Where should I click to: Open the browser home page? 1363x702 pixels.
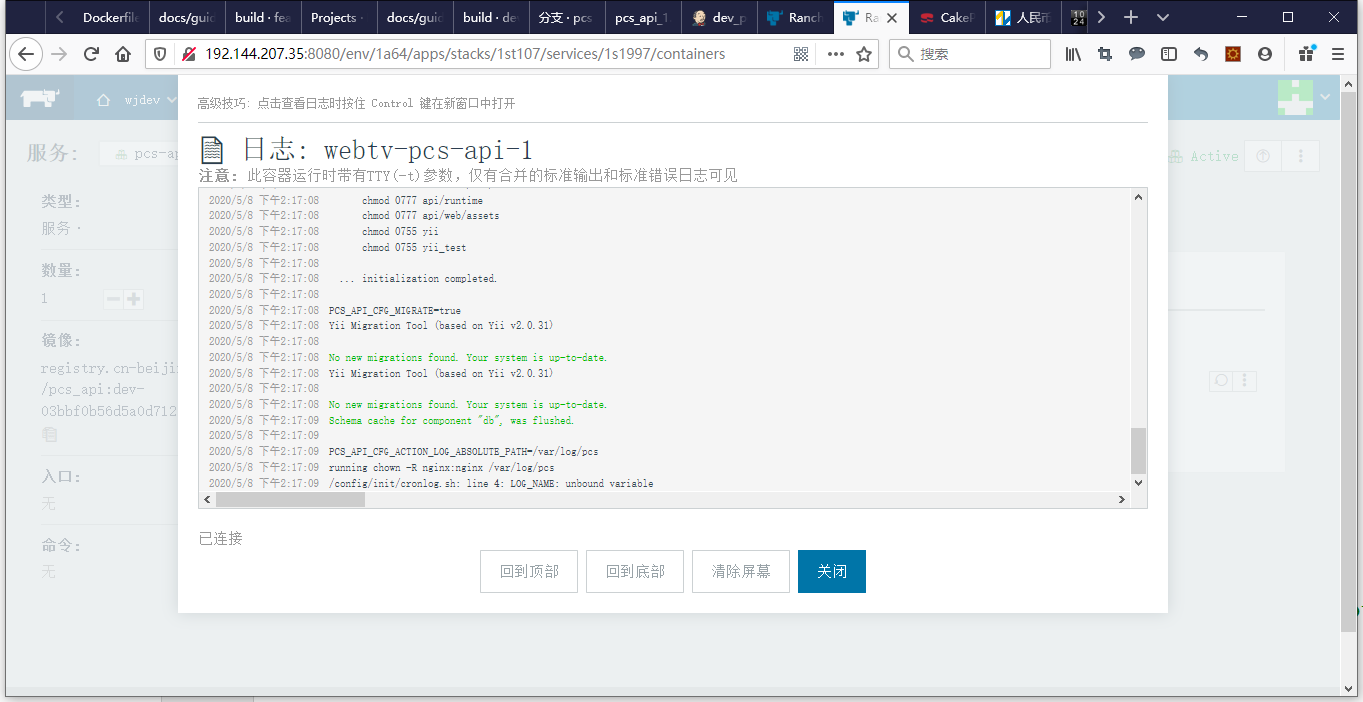123,54
